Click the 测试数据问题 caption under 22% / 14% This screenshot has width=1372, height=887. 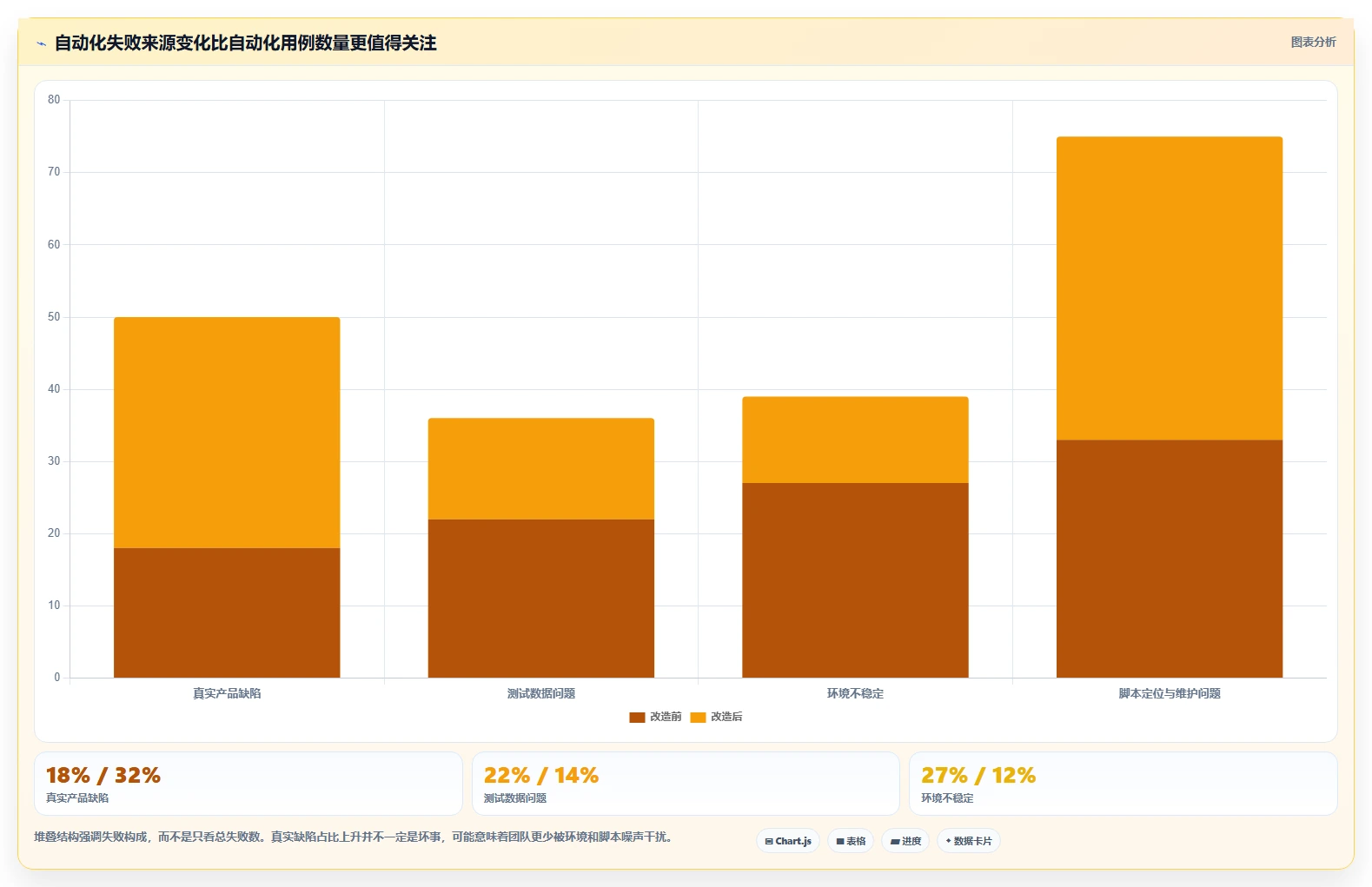(515, 798)
